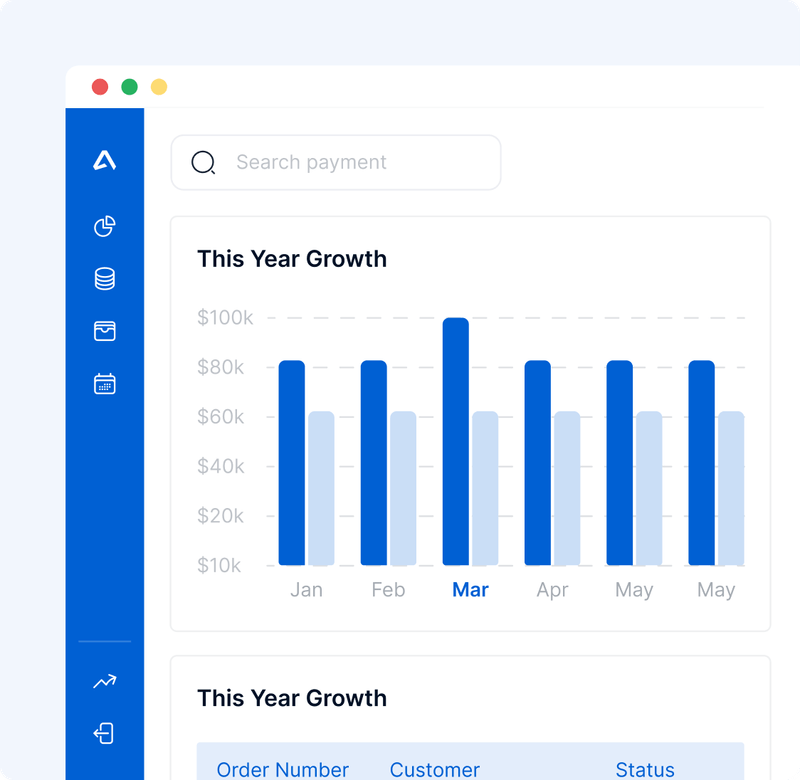Open the calendar icon in the sidebar

[104, 382]
